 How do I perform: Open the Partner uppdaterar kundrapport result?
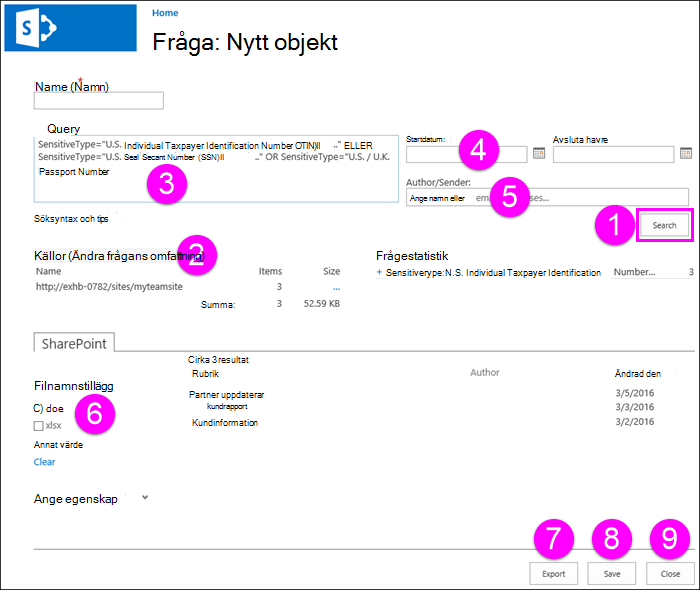(226, 400)
